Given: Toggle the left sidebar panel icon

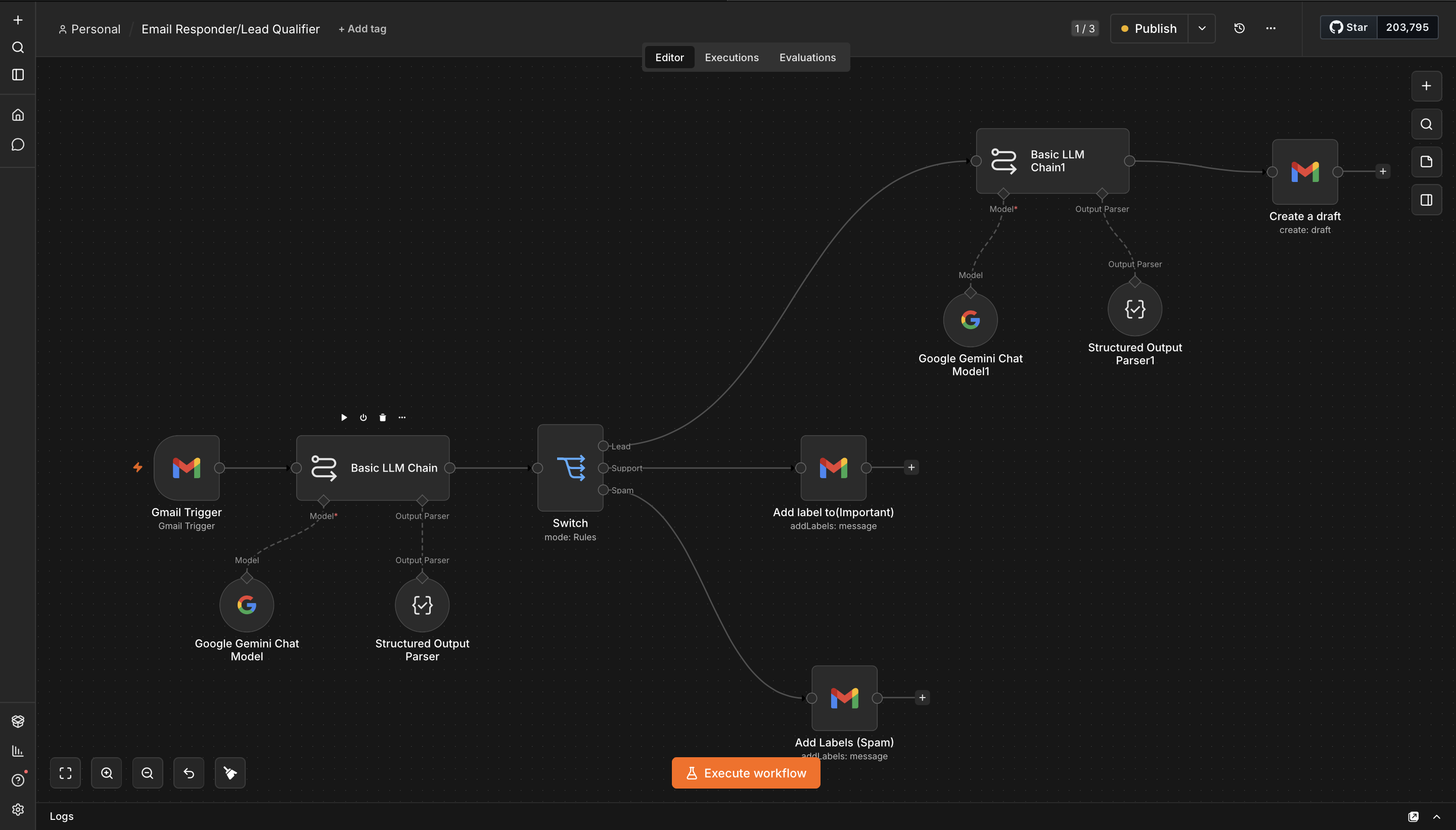Looking at the screenshot, I should 18,75.
